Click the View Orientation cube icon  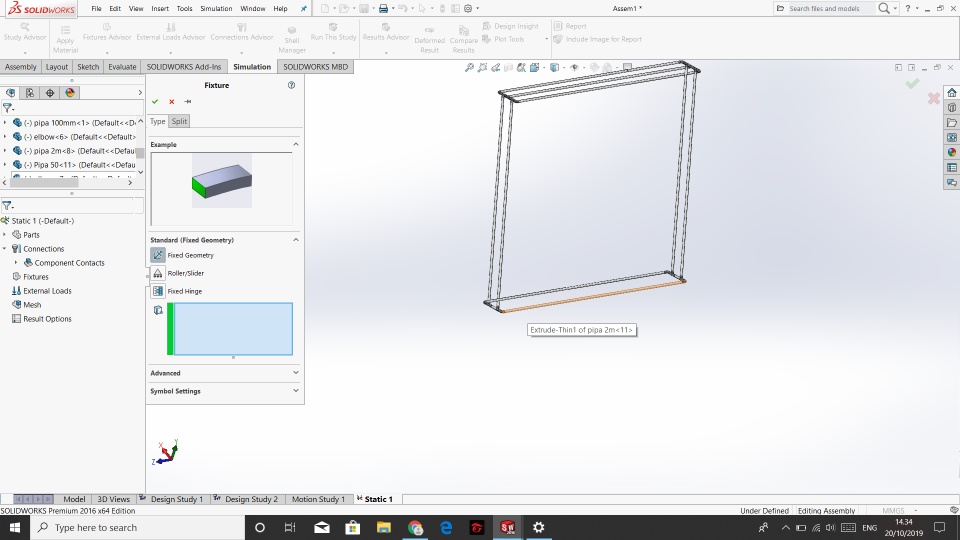534,67
